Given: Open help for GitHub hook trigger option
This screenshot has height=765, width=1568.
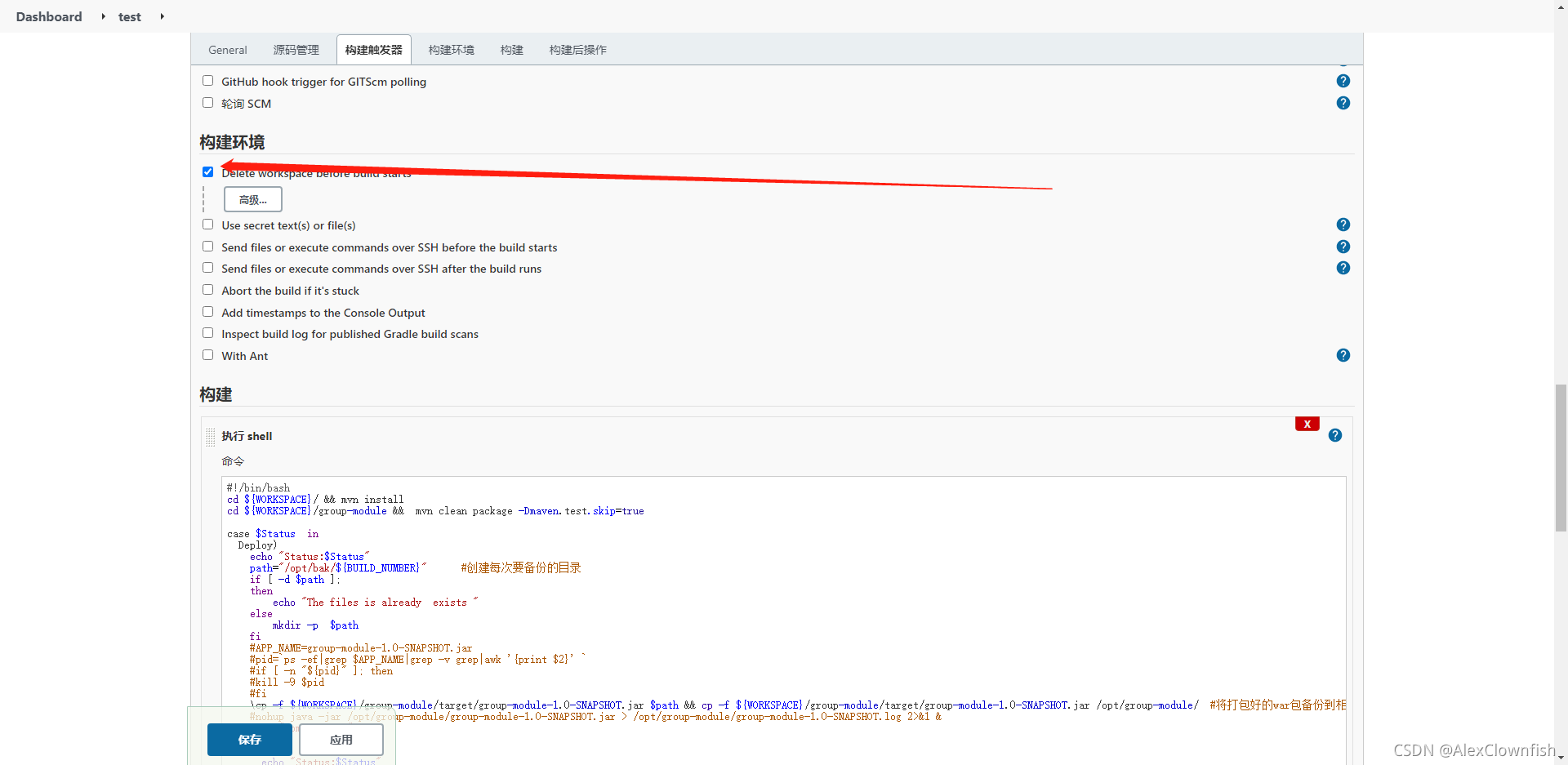Looking at the screenshot, I should click(x=1343, y=81).
